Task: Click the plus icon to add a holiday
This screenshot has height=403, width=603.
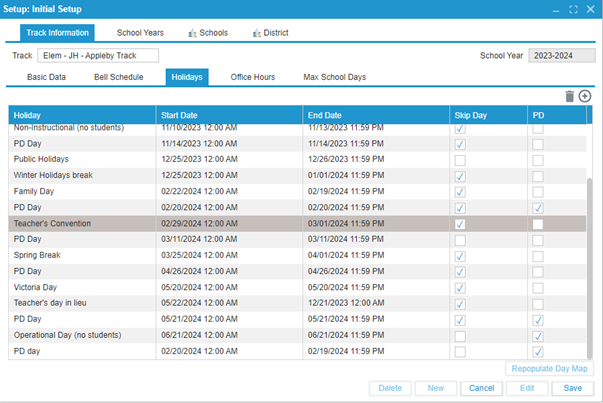Action: point(585,96)
